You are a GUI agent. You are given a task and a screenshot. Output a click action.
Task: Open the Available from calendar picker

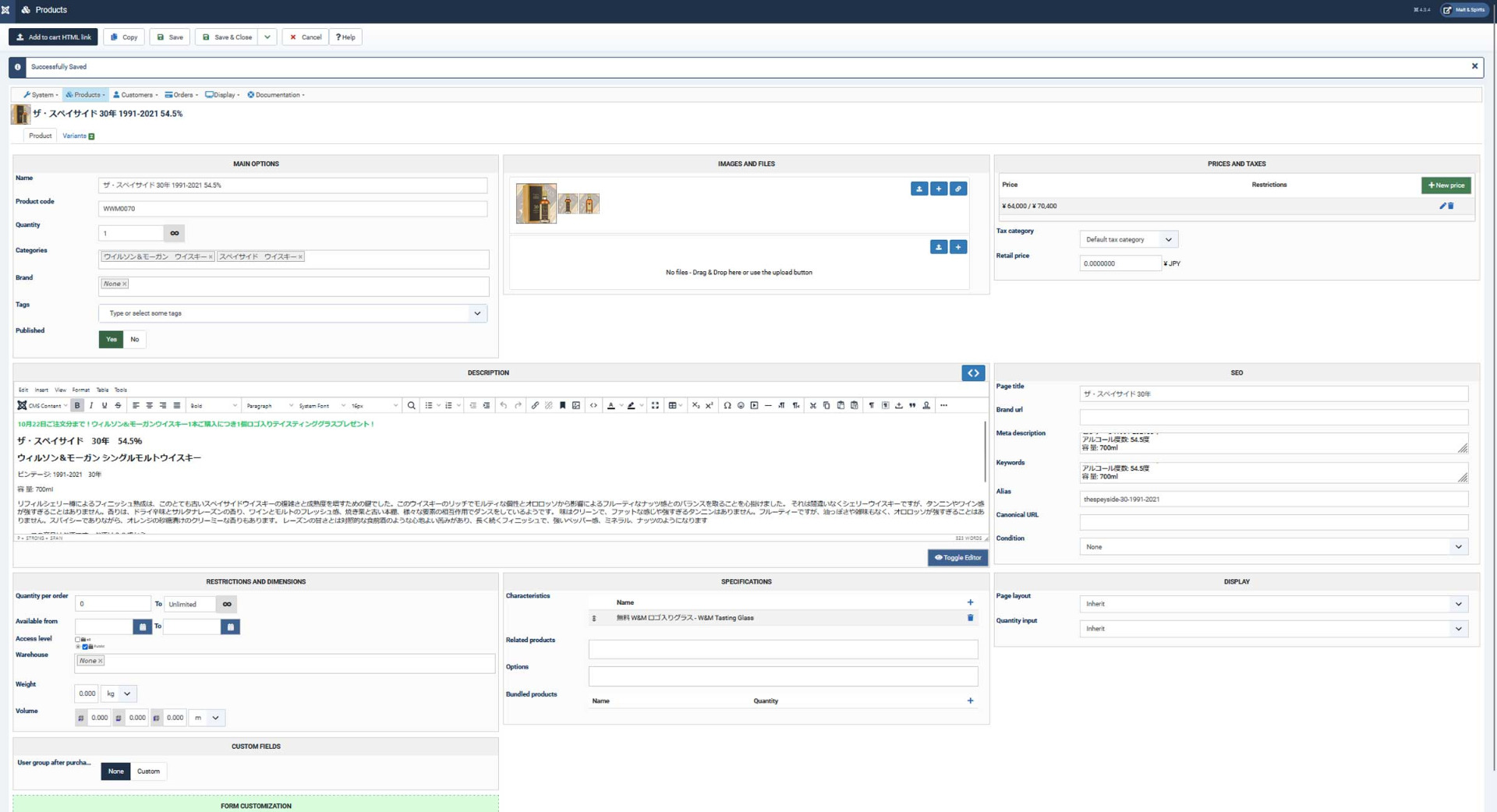click(x=142, y=627)
